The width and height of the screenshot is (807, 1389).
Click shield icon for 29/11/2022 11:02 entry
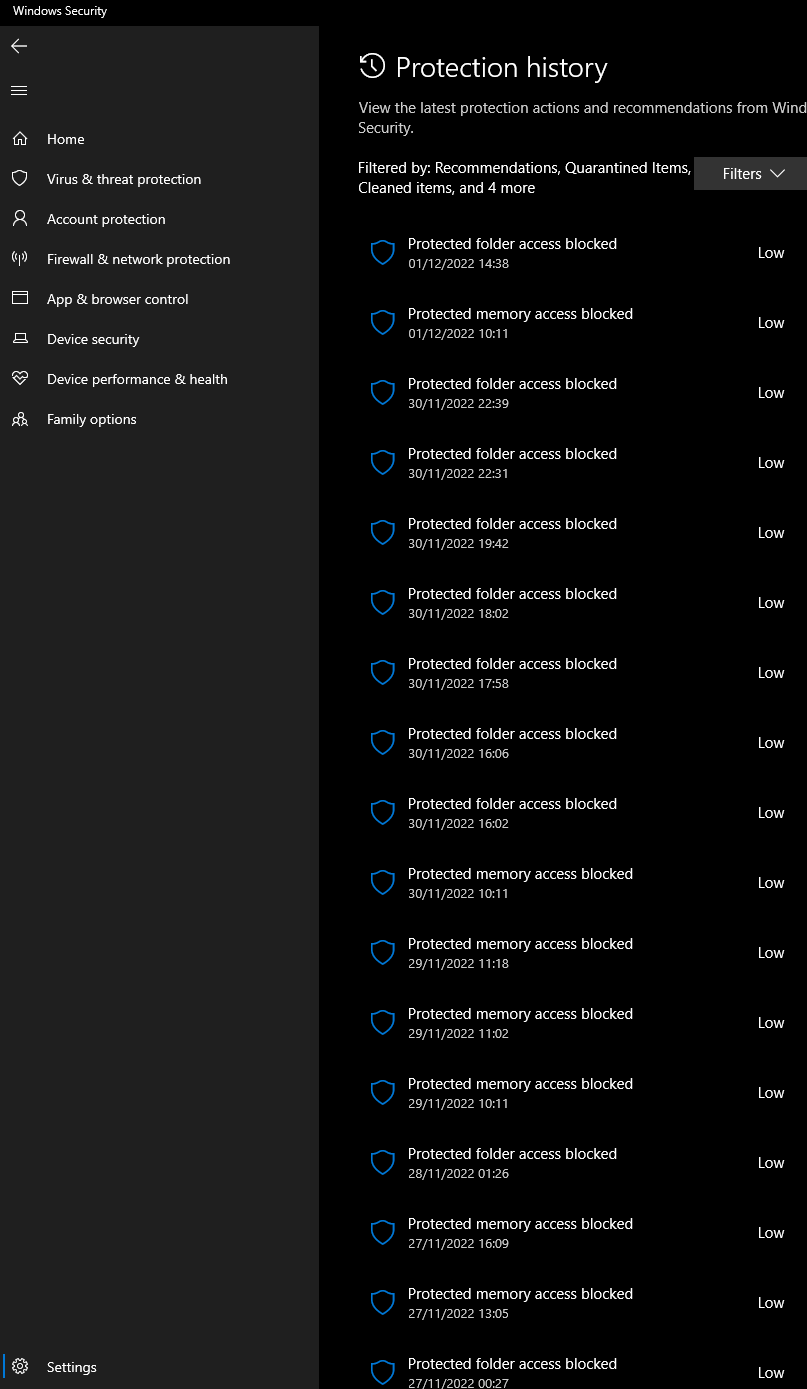pos(383,1023)
